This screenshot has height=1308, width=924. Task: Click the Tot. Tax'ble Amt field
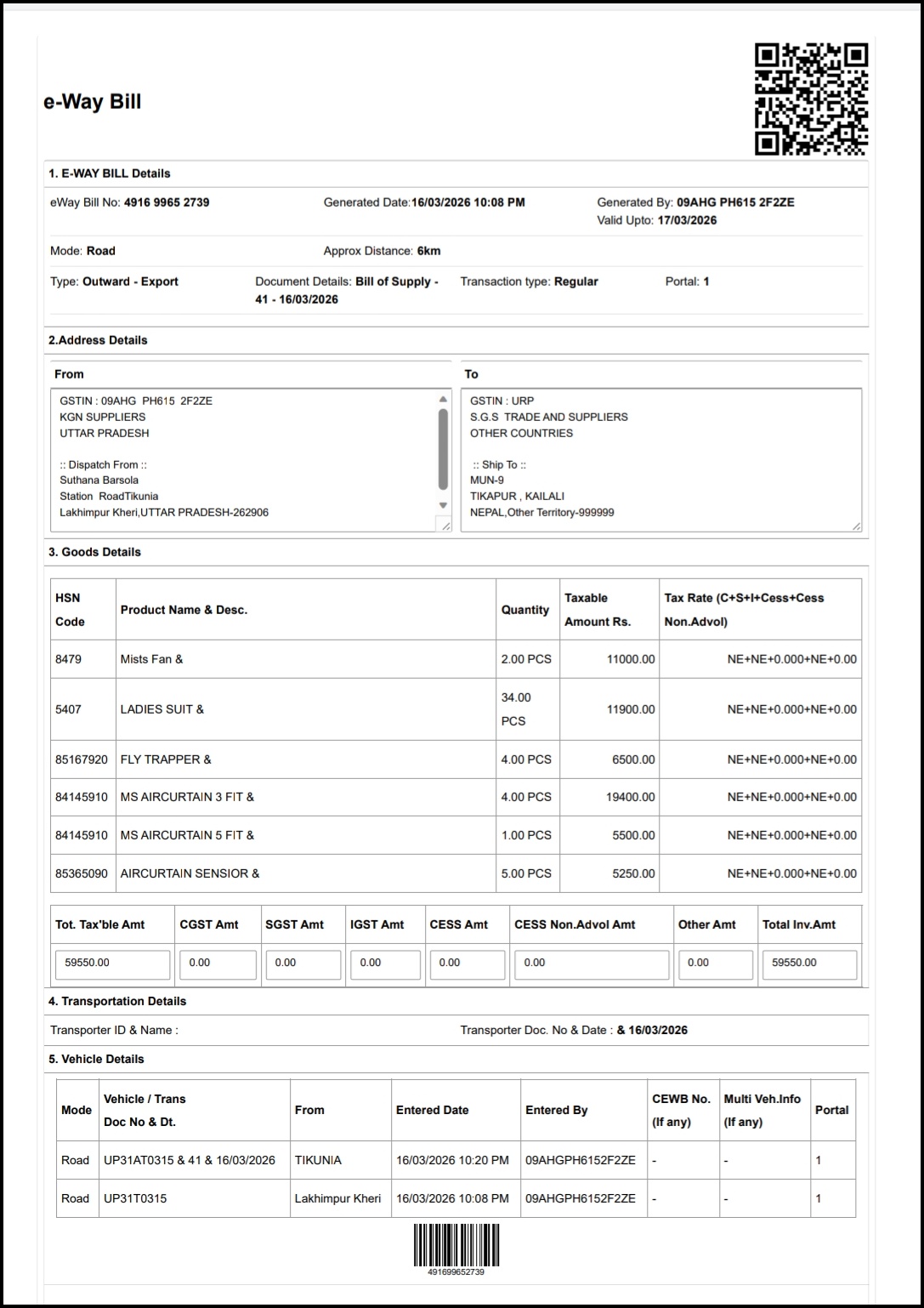113,964
